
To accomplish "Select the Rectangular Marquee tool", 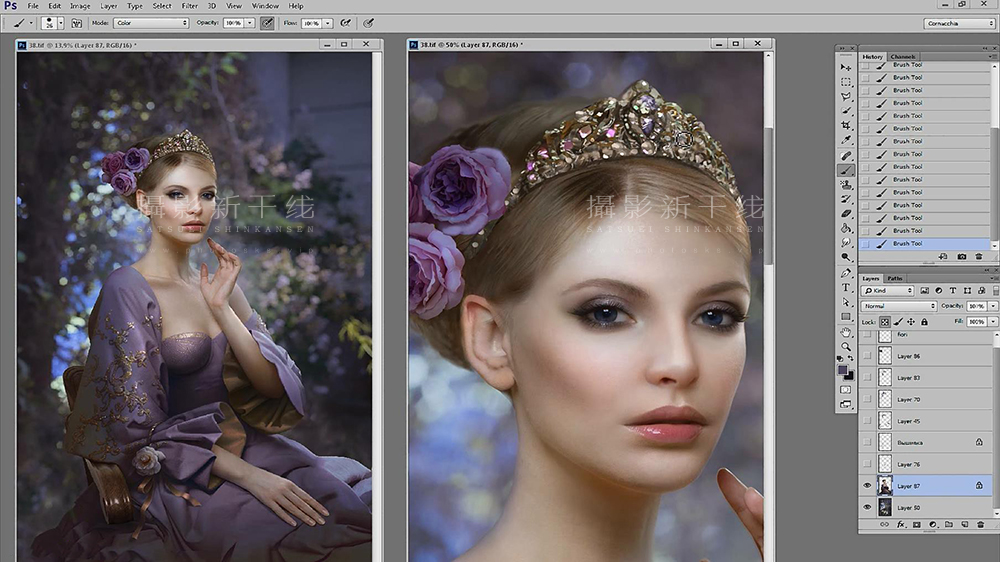I will pos(846,82).
